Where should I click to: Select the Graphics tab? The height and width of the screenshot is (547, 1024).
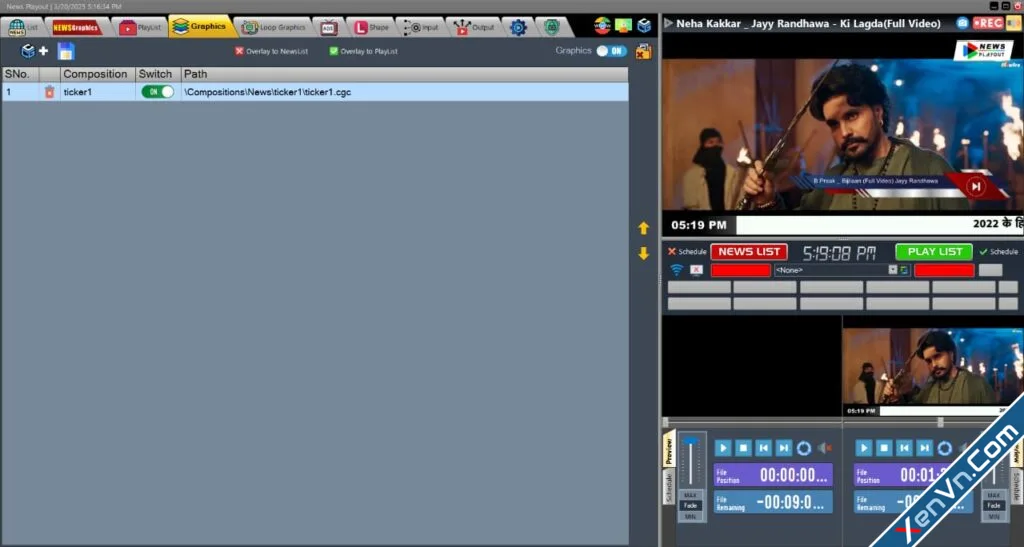tap(200, 26)
